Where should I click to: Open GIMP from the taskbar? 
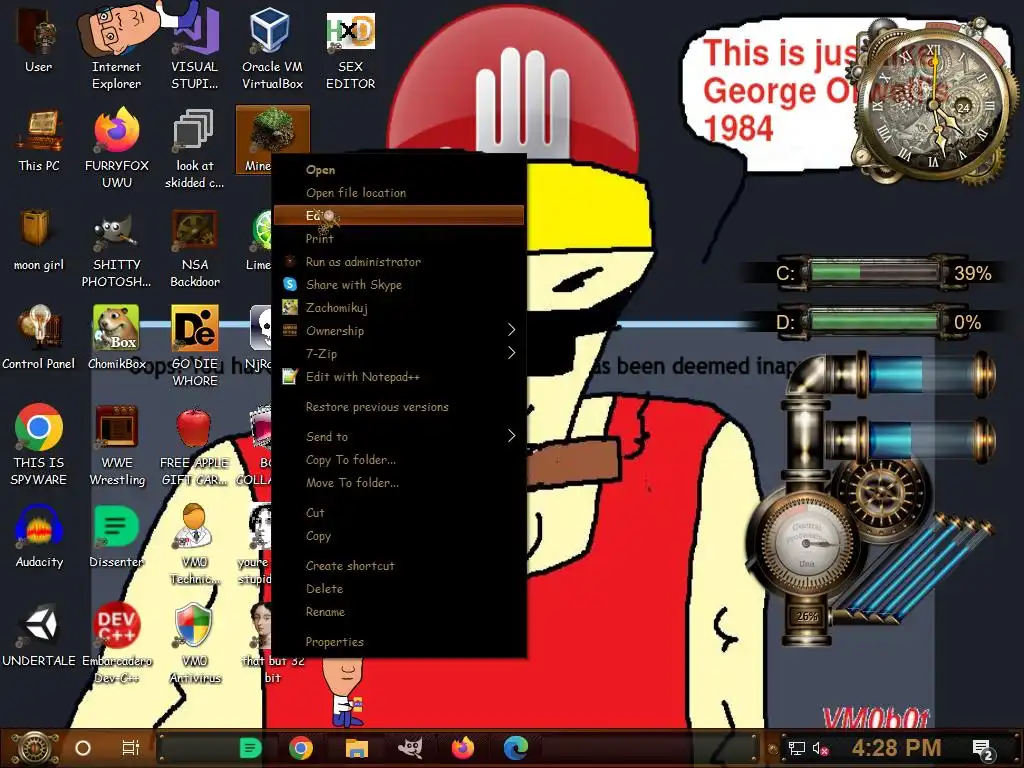pyautogui.click(x=410, y=748)
